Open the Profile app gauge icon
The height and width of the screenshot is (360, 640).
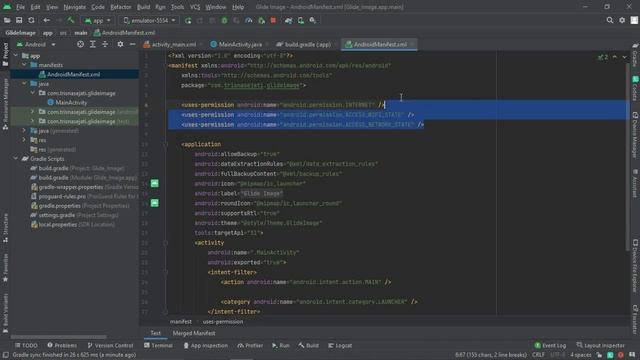tap(249, 20)
